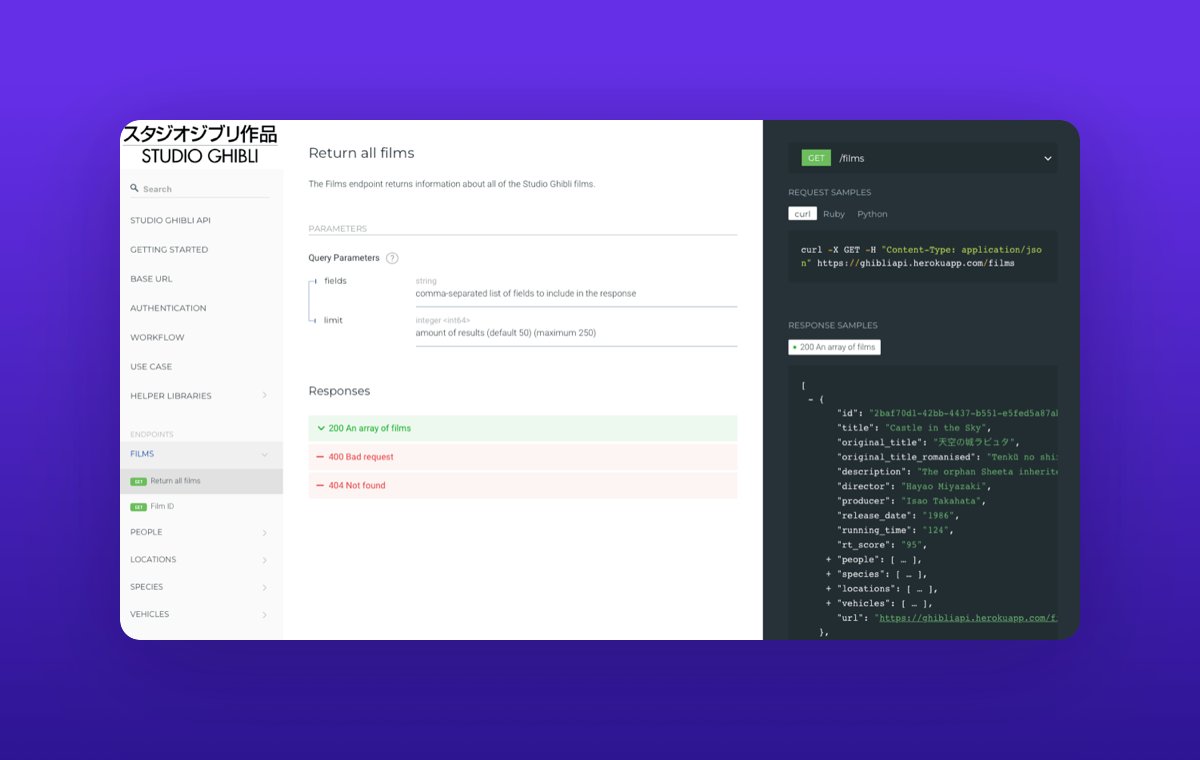This screenshot has height=760, width=1200.
Task: Expand the "locations" array in JSON
Action: pos(829,589)
